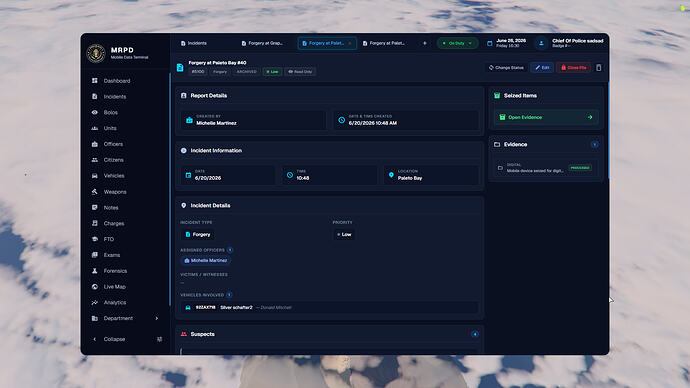
Task: Click the delete trash icon near Close File
Action: pos(598,68)
